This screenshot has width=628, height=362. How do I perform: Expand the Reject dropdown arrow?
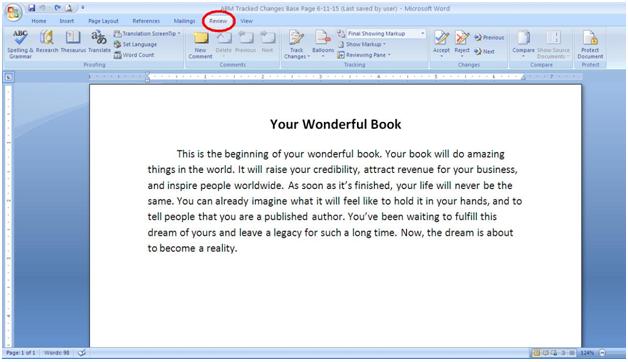pos(462,56)
